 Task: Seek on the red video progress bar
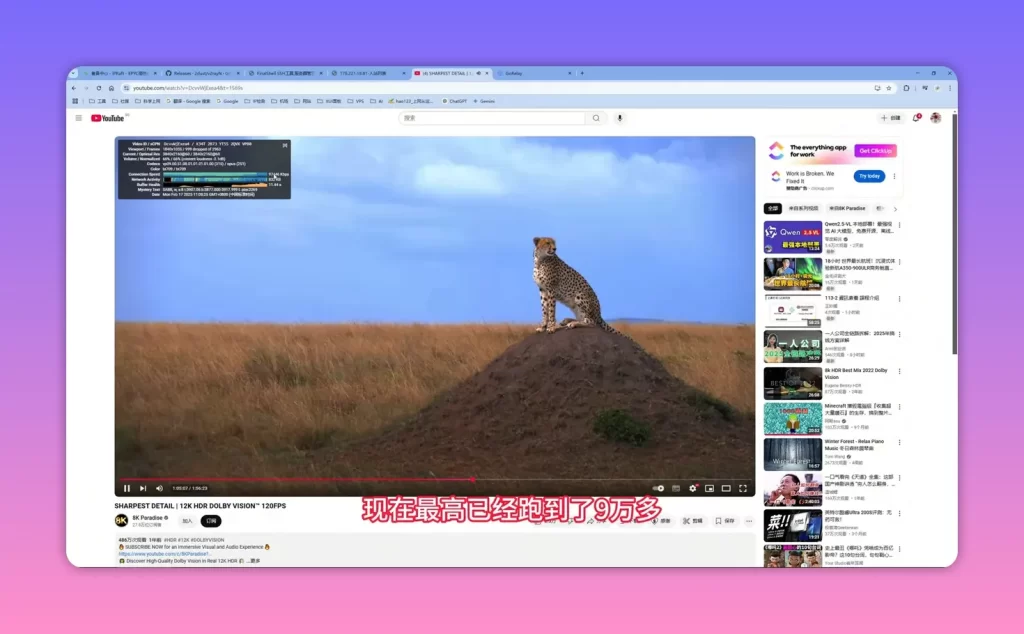[435, 479]
